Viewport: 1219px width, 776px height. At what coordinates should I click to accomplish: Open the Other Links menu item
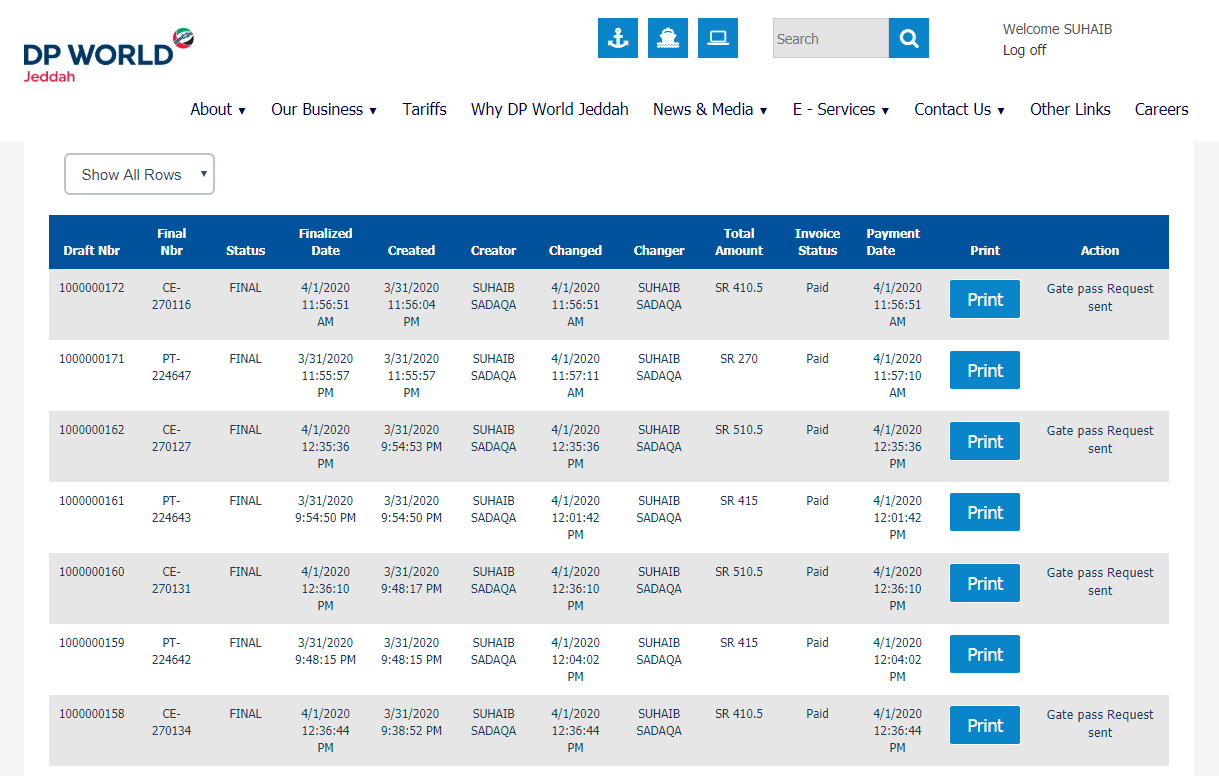pyautogui.click(x=1070, y=110)
